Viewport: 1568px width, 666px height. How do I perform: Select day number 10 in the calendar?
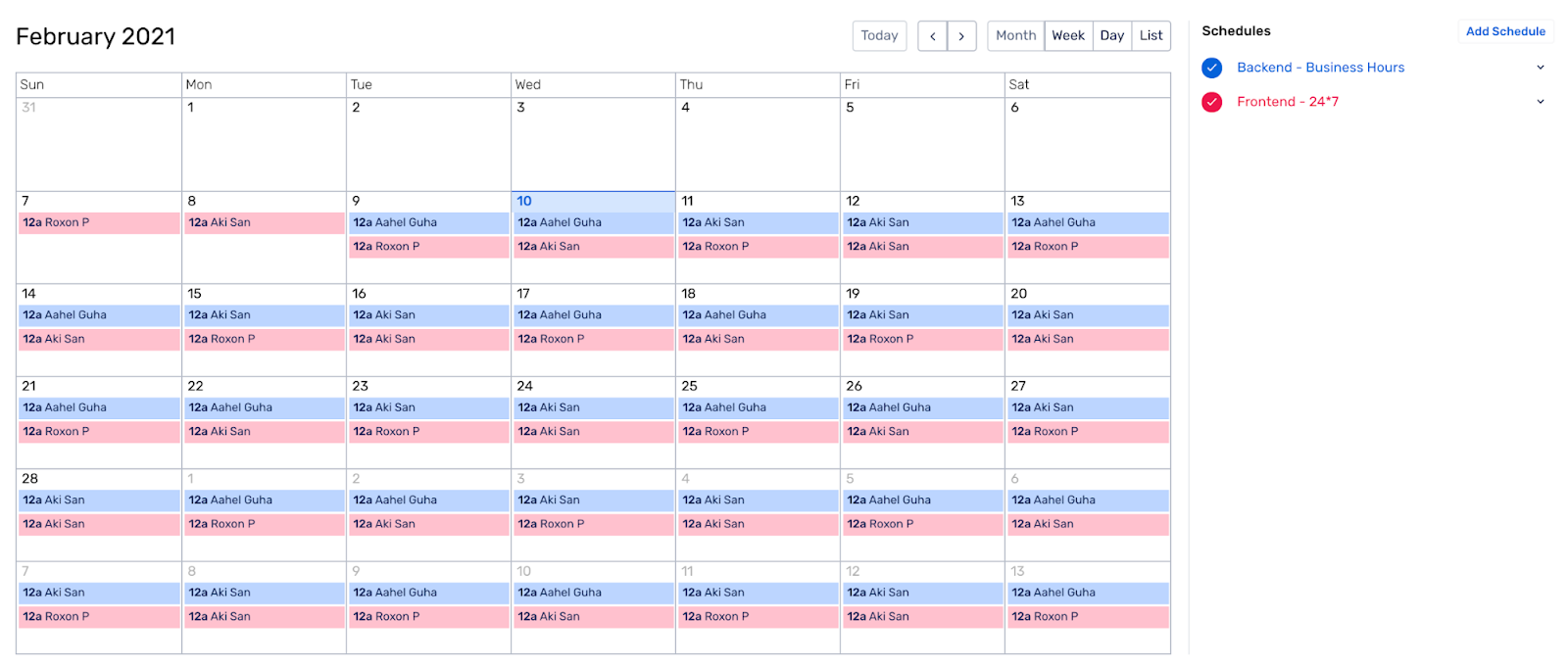pos(524,201)
